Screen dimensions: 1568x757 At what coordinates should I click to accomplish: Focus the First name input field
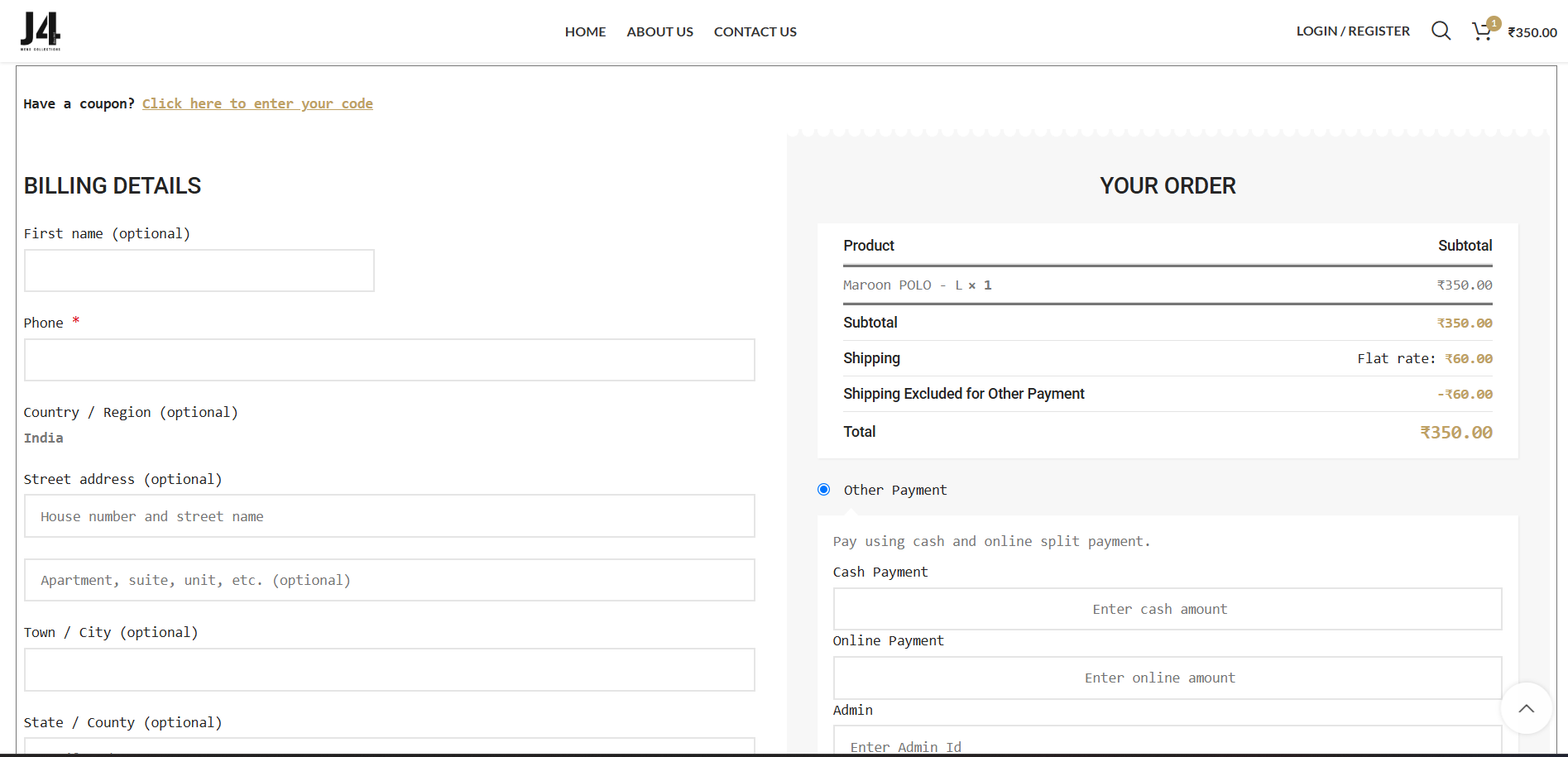199,271
